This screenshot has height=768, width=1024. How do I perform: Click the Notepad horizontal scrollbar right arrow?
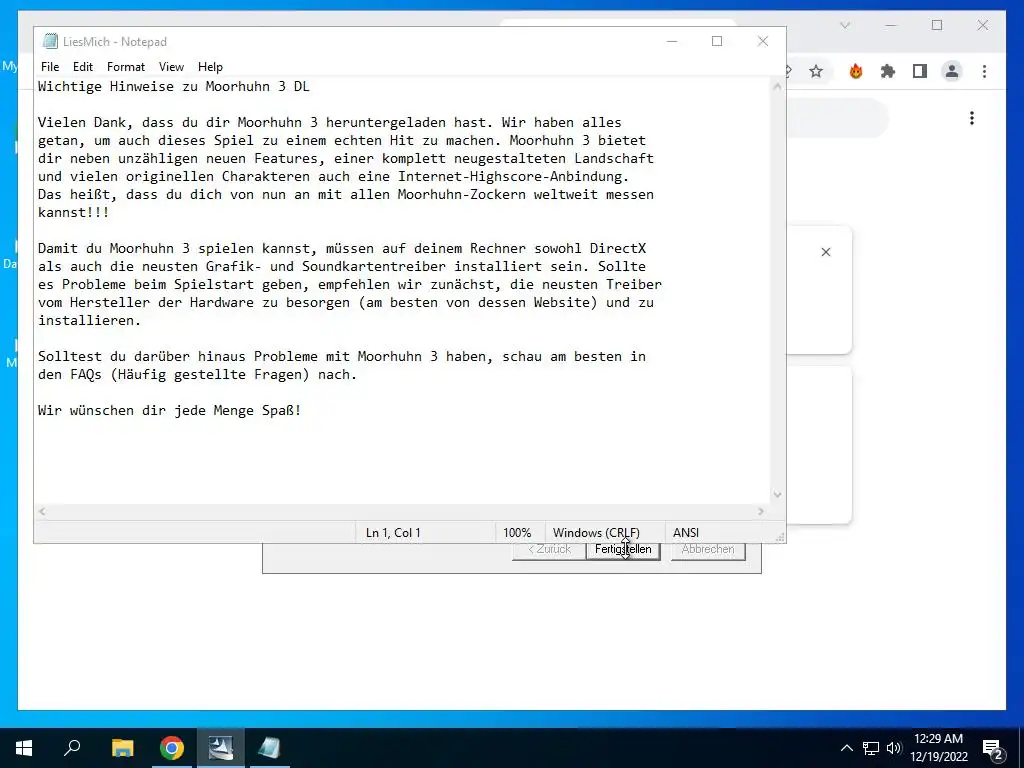(761, 511)
